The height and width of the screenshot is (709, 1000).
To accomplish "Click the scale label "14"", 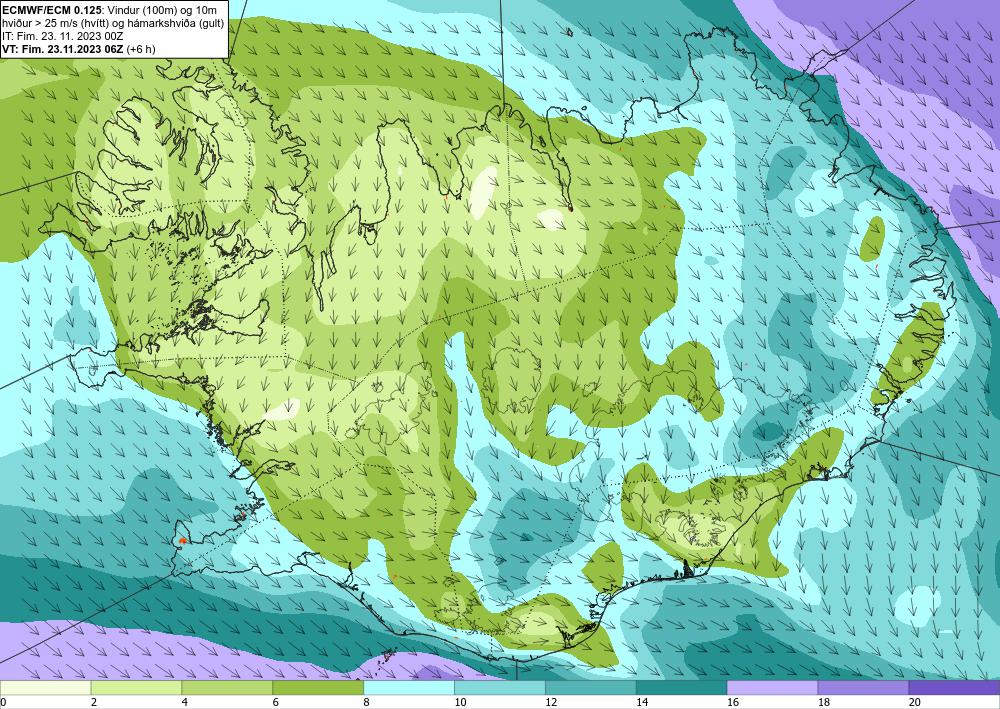I will (642, 702).
